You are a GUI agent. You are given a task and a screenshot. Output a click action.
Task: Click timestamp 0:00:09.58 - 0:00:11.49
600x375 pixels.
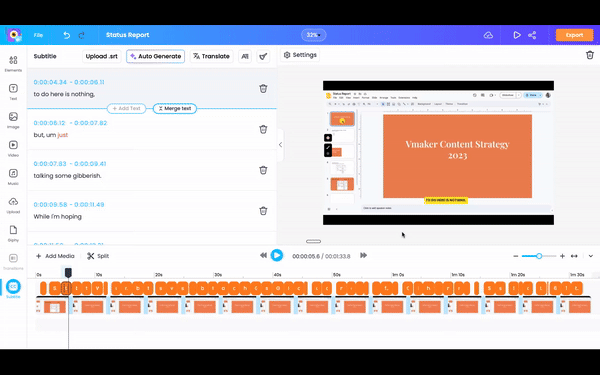click(x=69, y=204)
